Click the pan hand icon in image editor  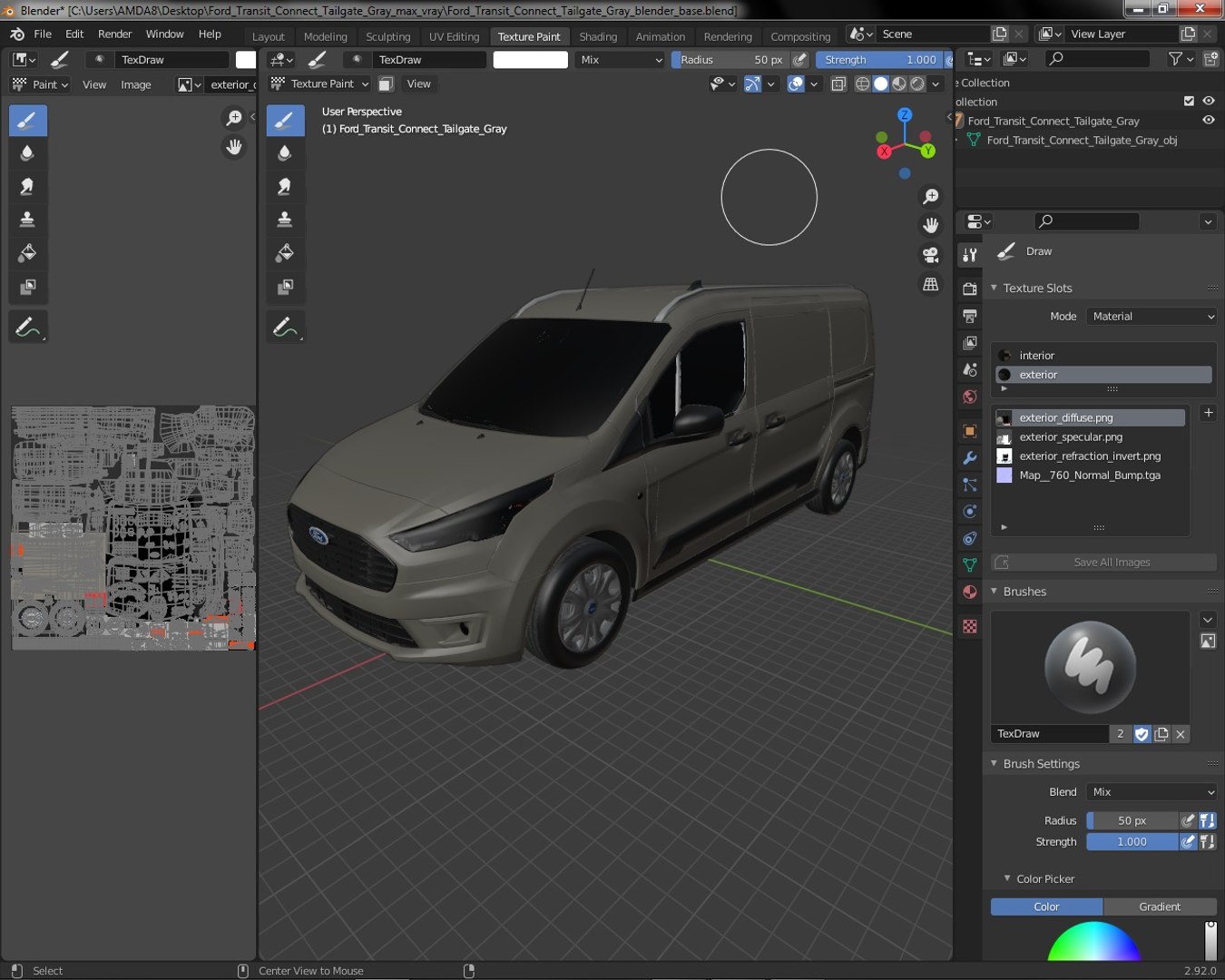click(x=234, y=146)
